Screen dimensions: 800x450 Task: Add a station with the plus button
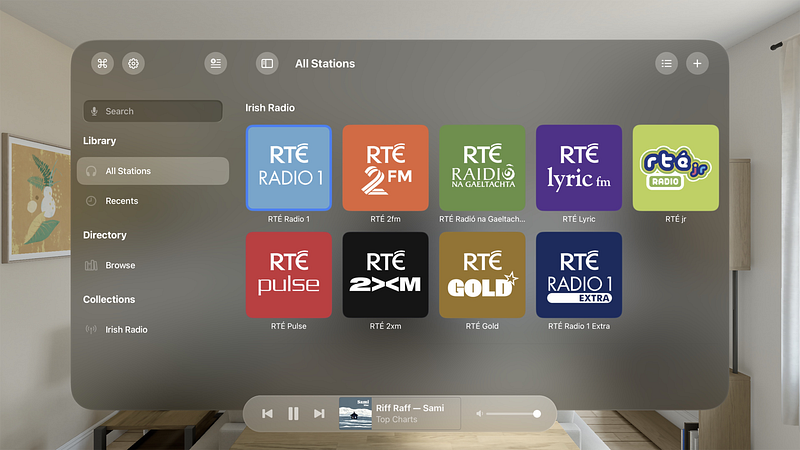(697, 64)
